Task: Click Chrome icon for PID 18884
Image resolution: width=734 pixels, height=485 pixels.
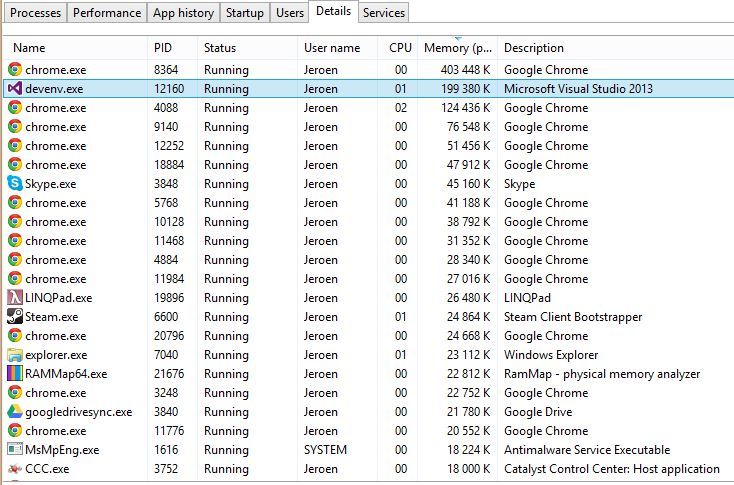Action: click(x=15, y=165)
